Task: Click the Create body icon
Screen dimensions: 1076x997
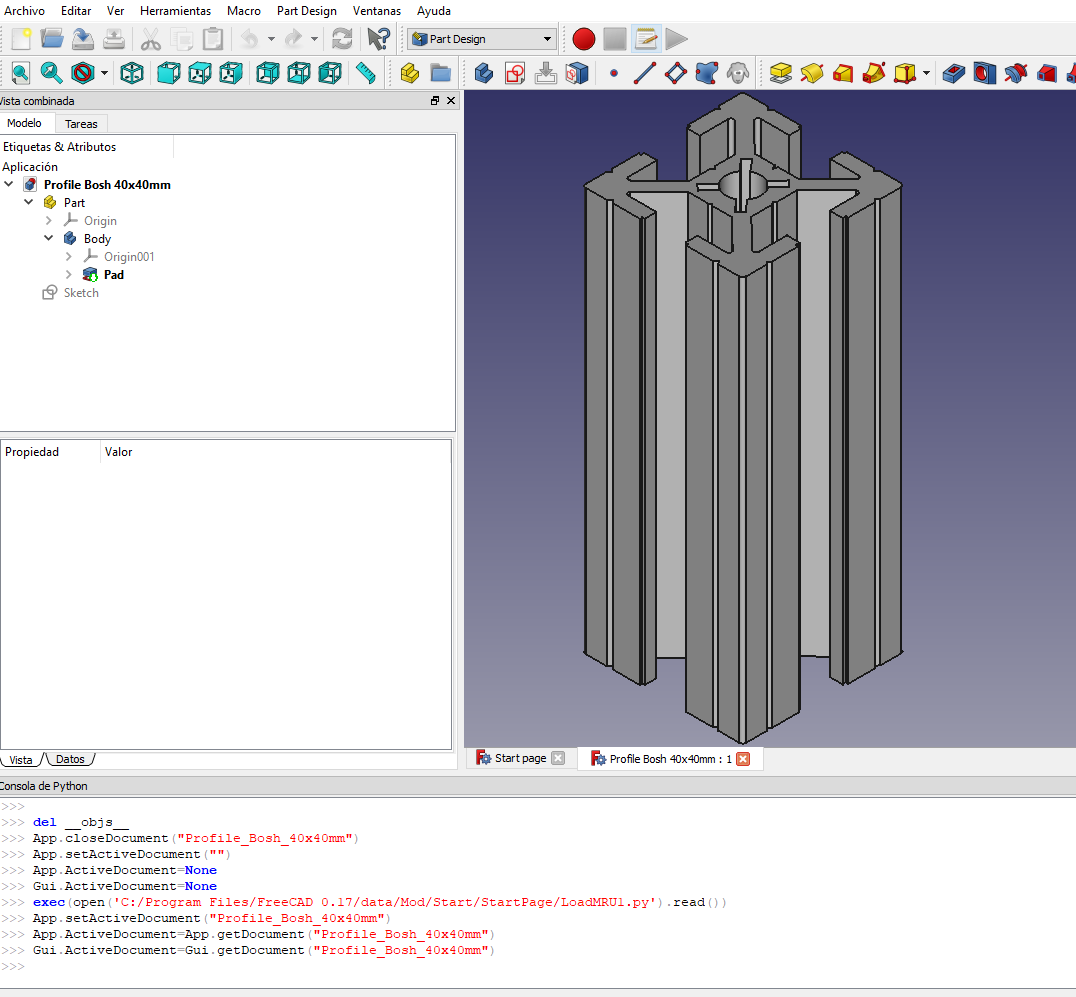Action: [484, 73]
